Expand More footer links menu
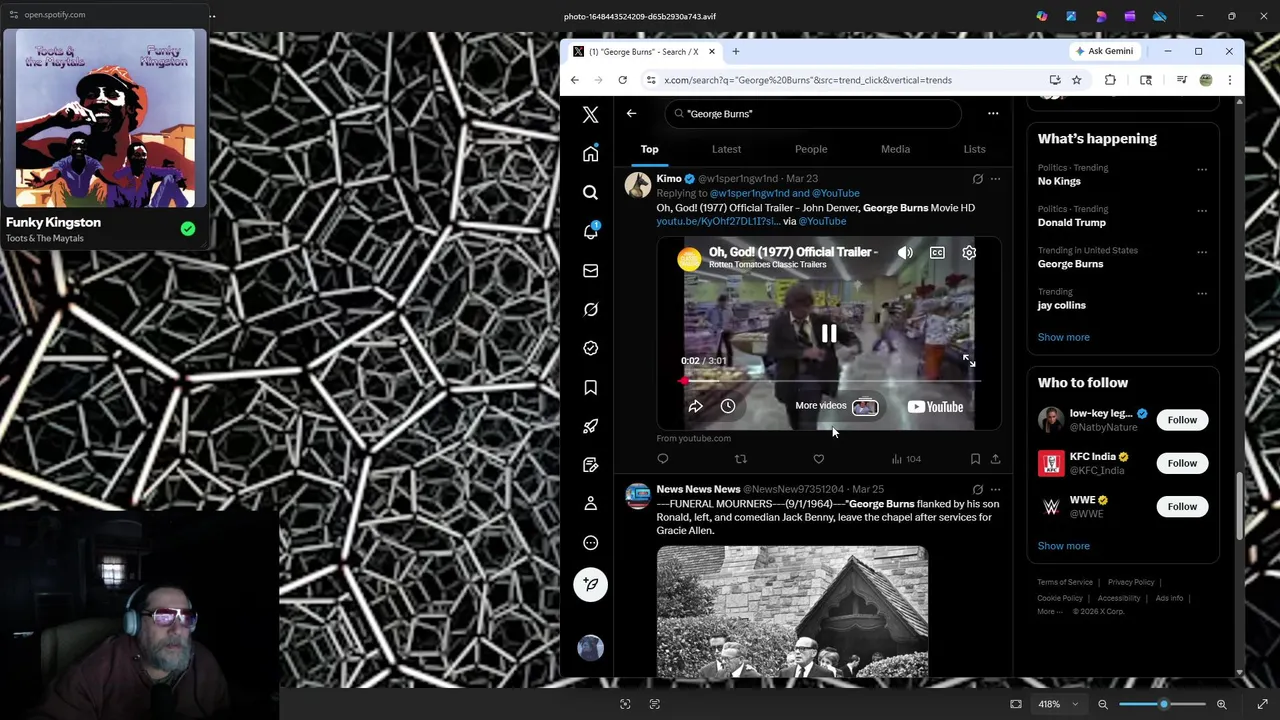The width and height of the screenshot is (1280, 720). point(1050,611)
